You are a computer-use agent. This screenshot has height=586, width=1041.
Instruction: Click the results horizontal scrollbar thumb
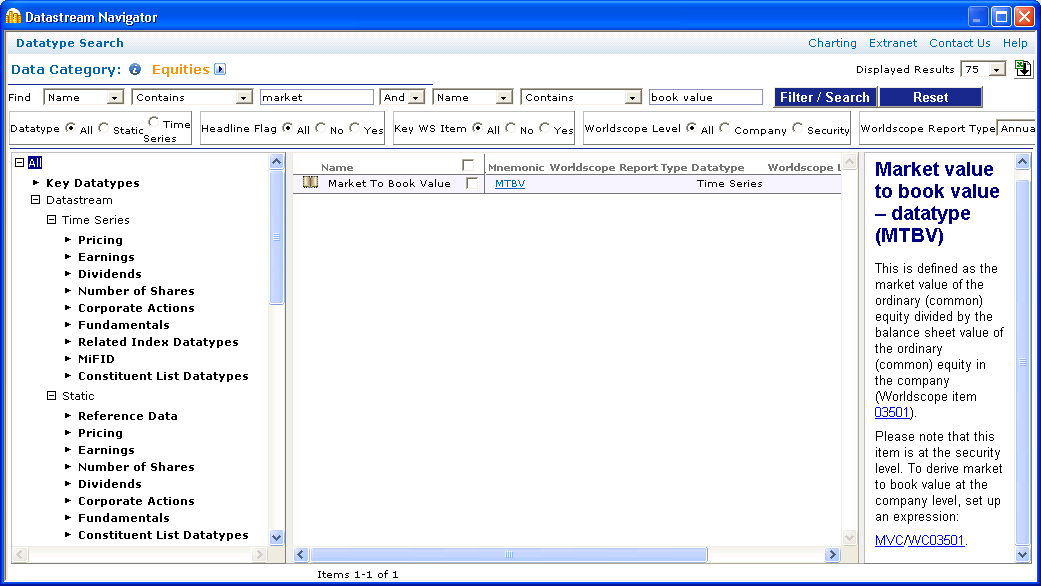pos(509,554)
